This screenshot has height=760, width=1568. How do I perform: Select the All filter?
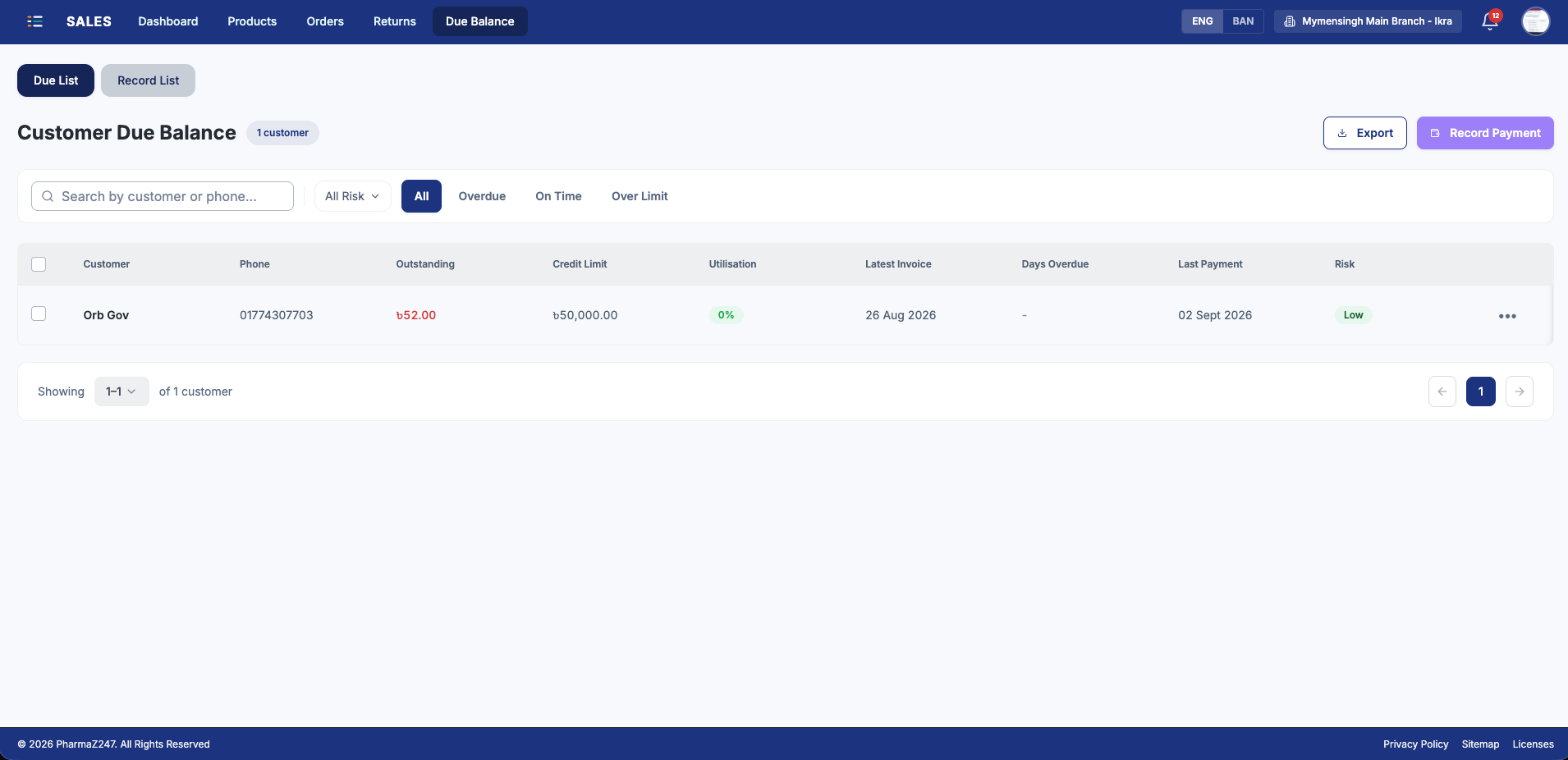coord(421,196)
